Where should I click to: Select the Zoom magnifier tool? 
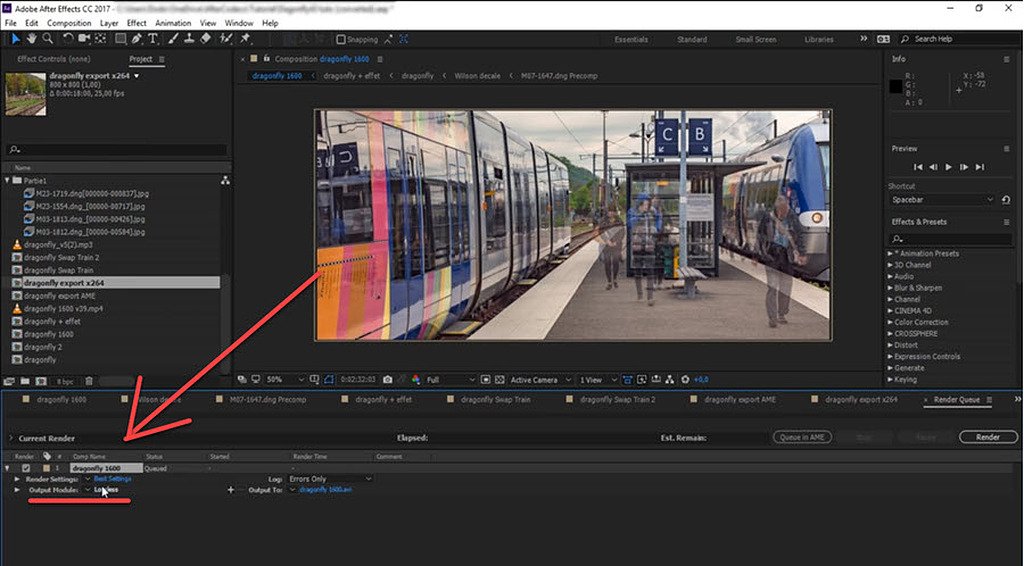pos(48,39)
